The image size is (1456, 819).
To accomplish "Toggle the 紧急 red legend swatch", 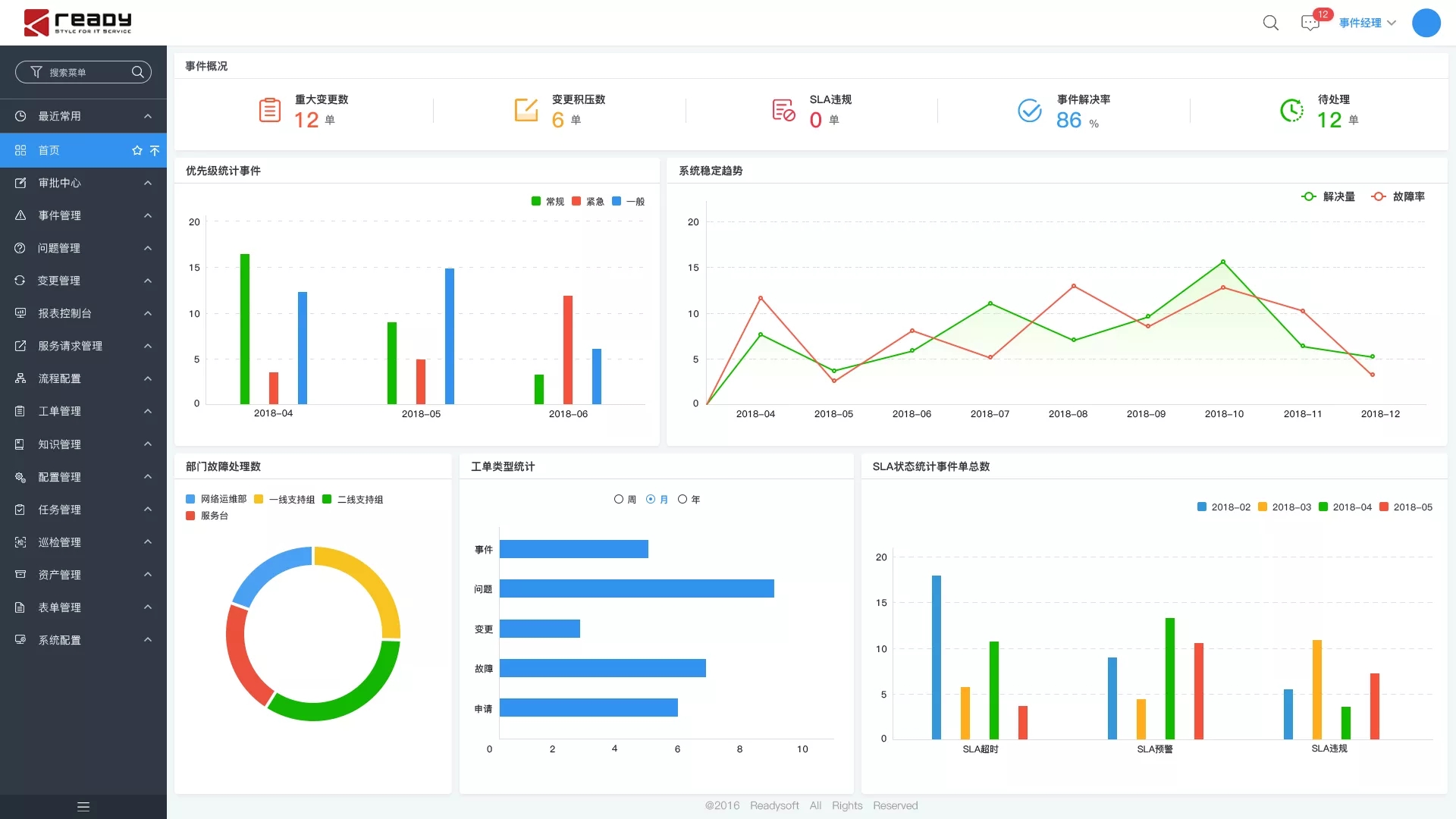I will 576,201.
